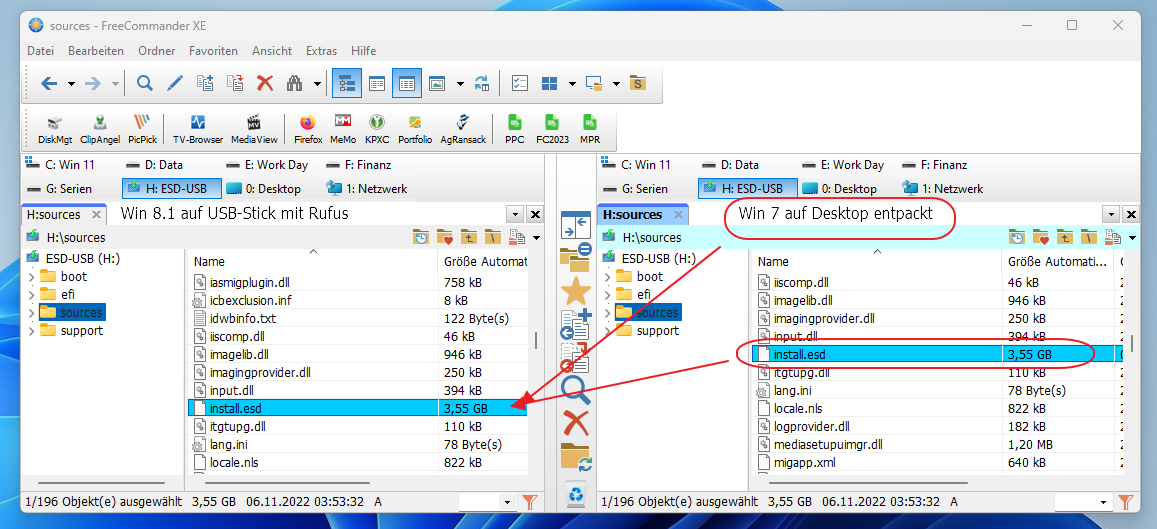
Task: Launch Firefox from the favorites toolbar
Action: coord(308,130)
